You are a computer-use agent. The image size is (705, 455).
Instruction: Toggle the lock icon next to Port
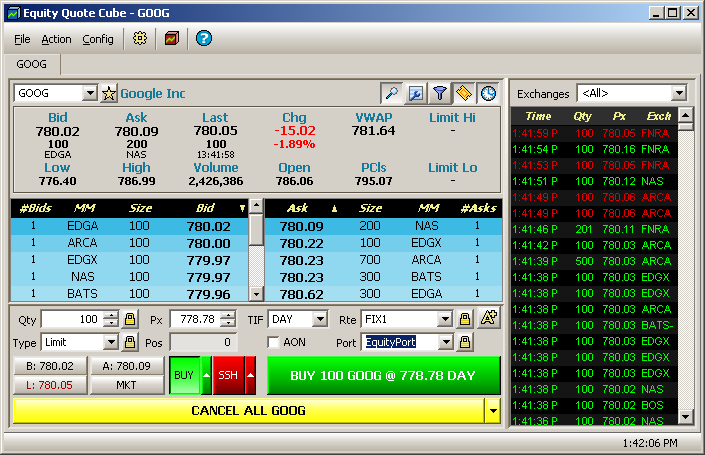pos(465,343)
